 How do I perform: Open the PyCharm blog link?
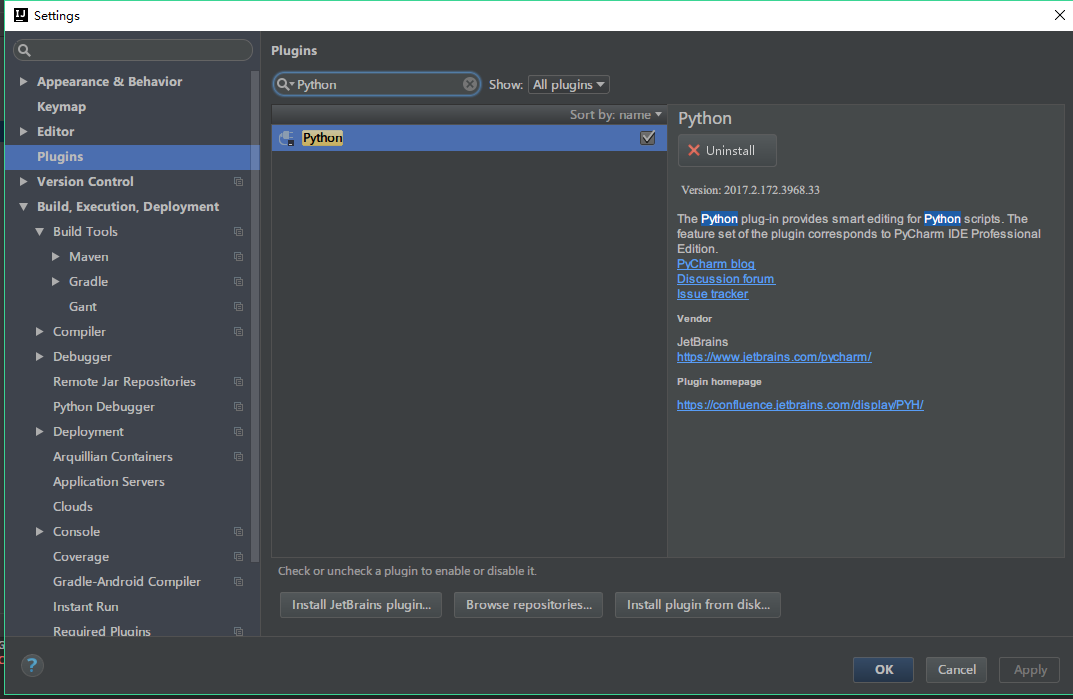point(716,264)
